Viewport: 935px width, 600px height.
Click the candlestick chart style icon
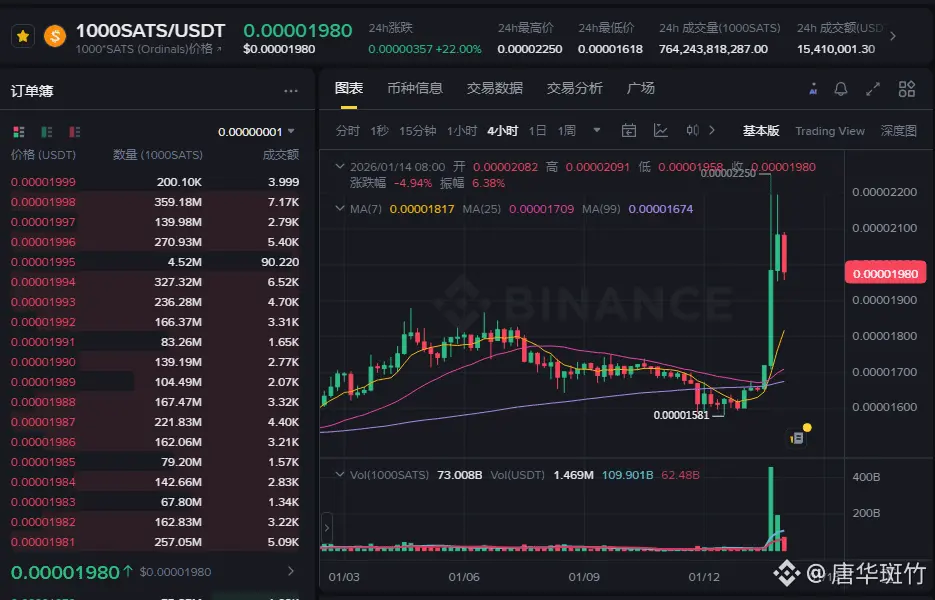click(x=692, y=131)
